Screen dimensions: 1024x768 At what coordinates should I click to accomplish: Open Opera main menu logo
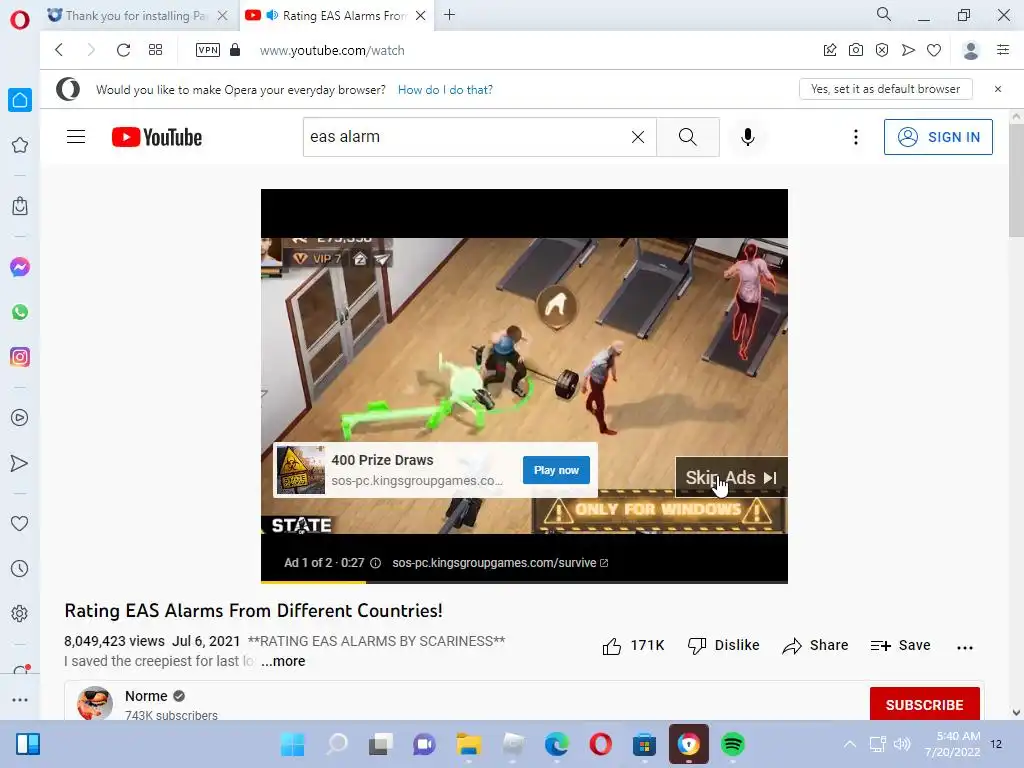(x=20, y=20)
